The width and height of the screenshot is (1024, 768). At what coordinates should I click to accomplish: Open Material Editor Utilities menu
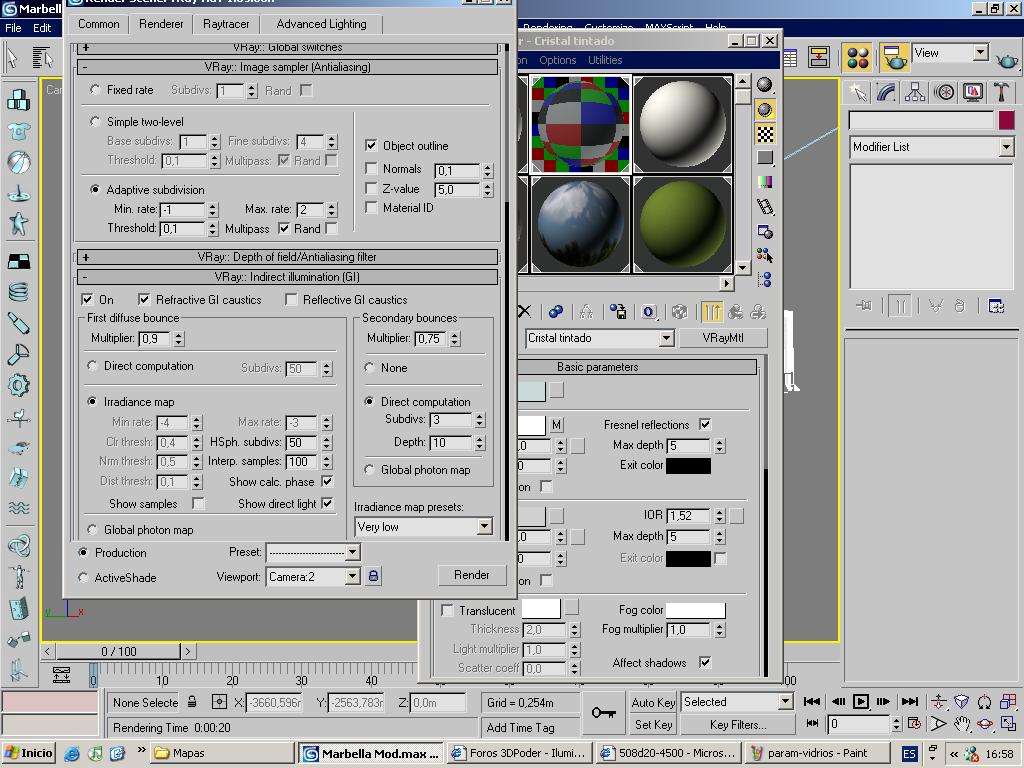605,60
